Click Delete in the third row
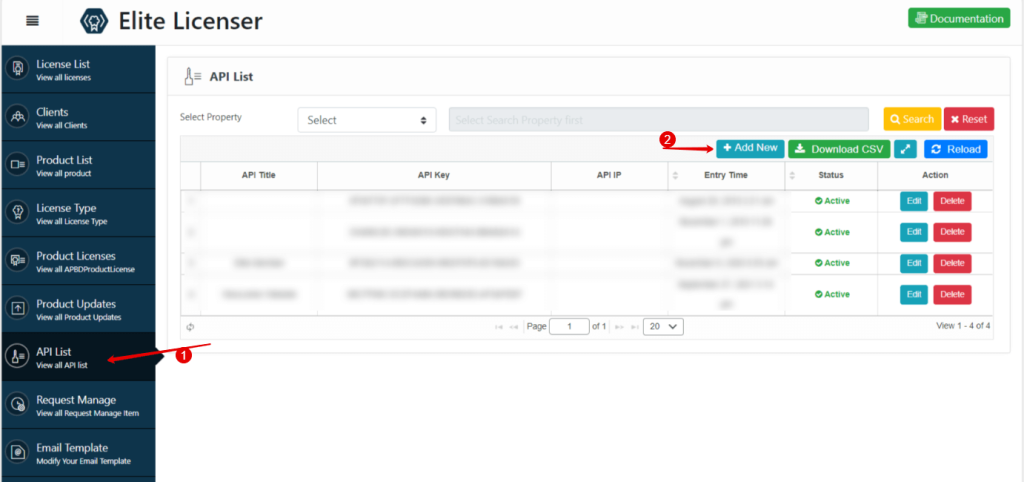 pyautogui.click(x=952, y=263)
